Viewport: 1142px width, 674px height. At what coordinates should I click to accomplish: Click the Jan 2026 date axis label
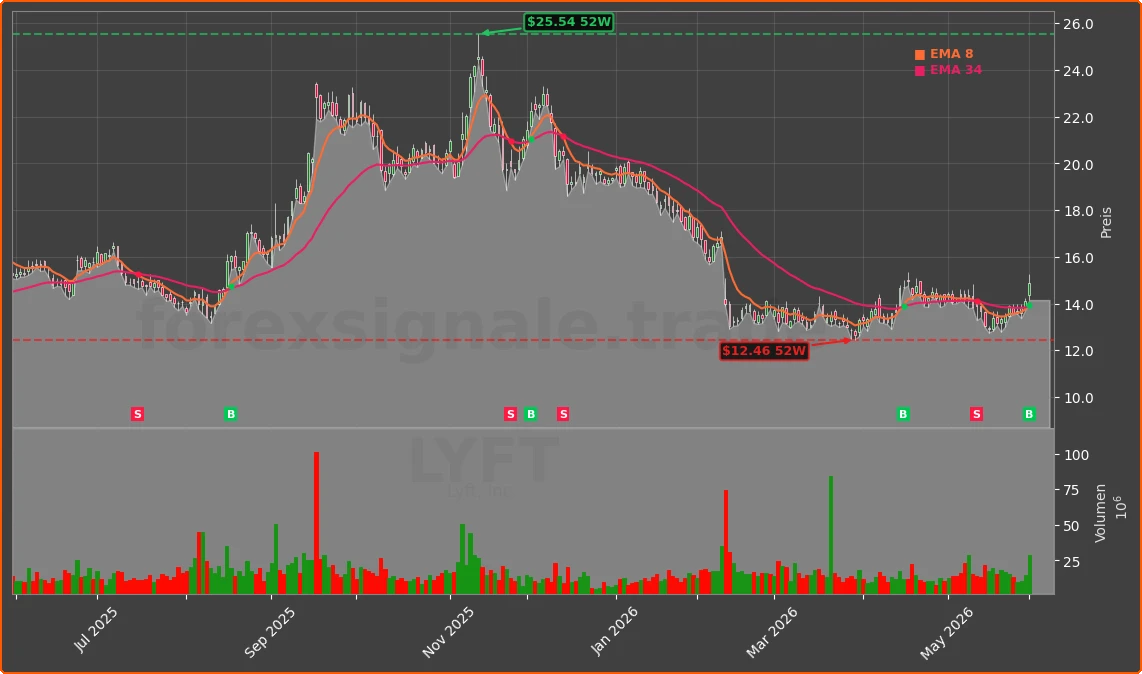pos(614,631)
